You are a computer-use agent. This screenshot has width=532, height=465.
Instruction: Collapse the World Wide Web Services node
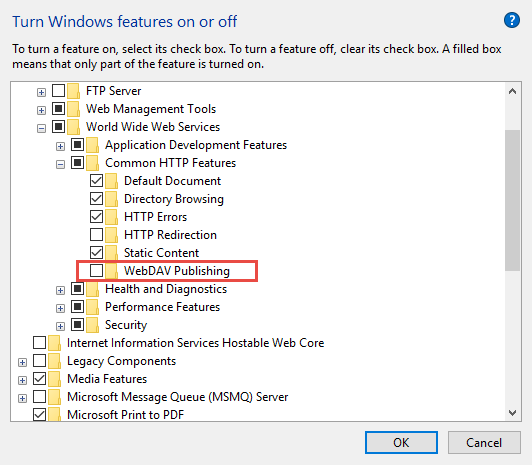(x=41, y=128)
